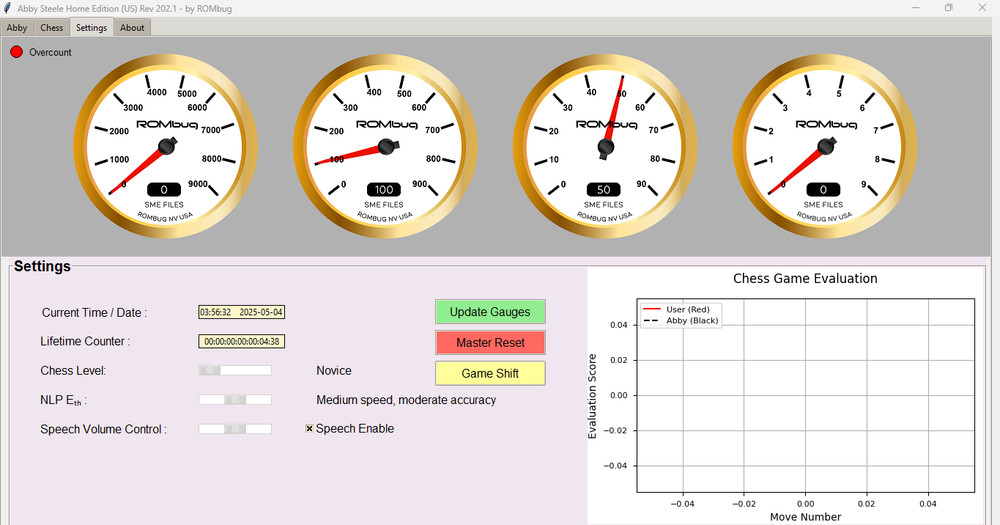This screenshot has height=525, width=1000.
Task: Click the yellow Game Shift button
Action: point(490,373)
